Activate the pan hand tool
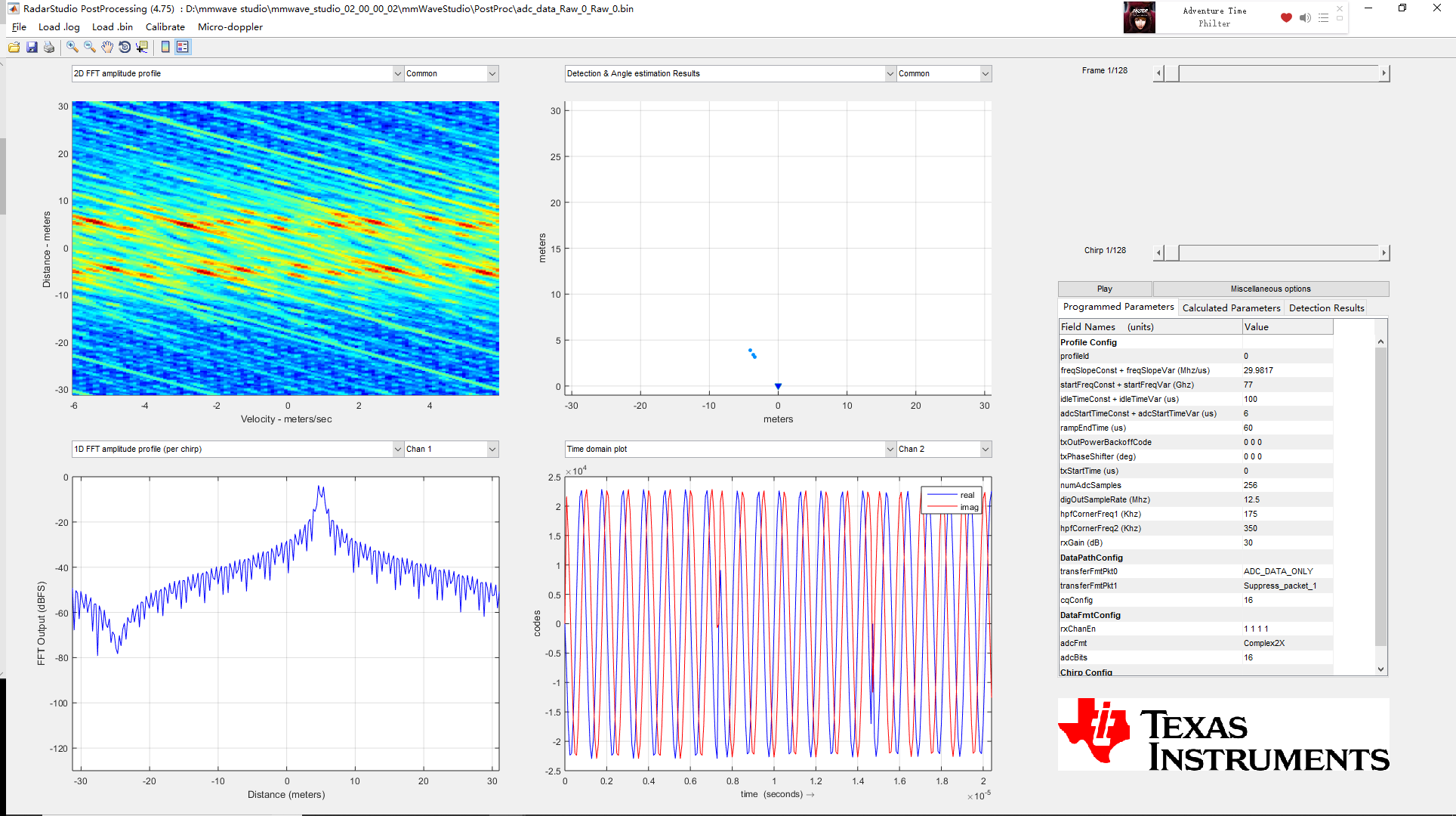 [107, 47]
